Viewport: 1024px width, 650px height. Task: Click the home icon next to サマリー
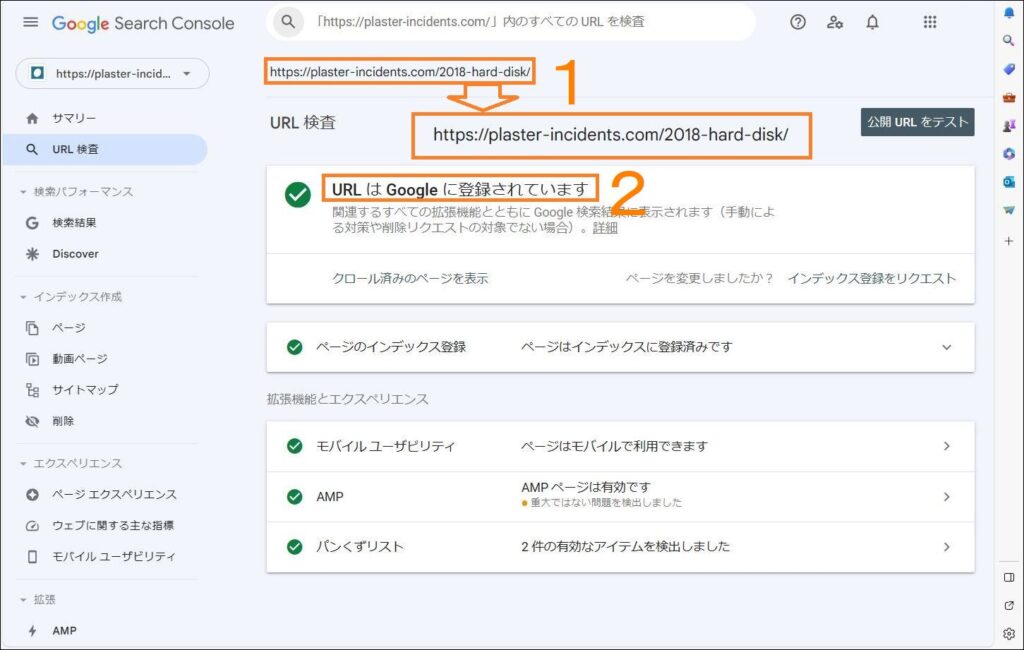(32, 118)
